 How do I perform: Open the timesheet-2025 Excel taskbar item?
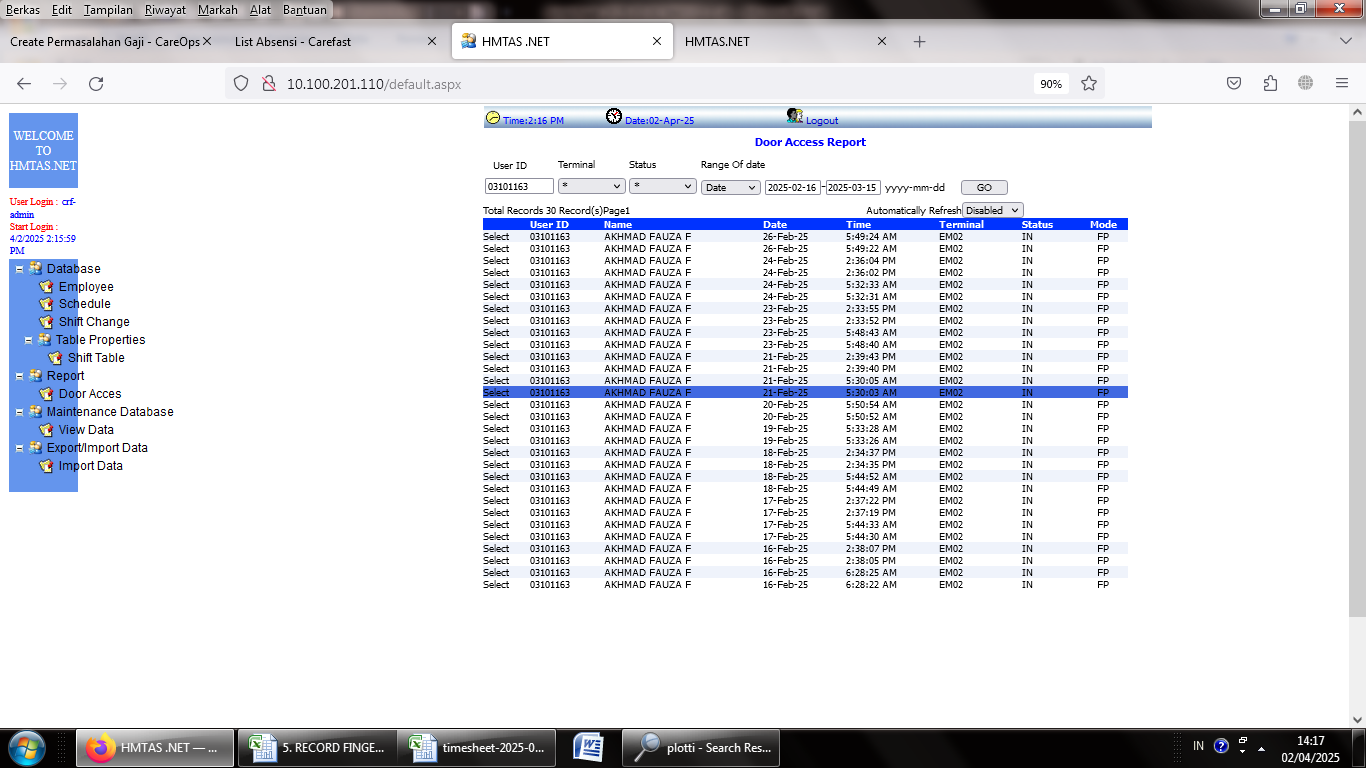477,747
